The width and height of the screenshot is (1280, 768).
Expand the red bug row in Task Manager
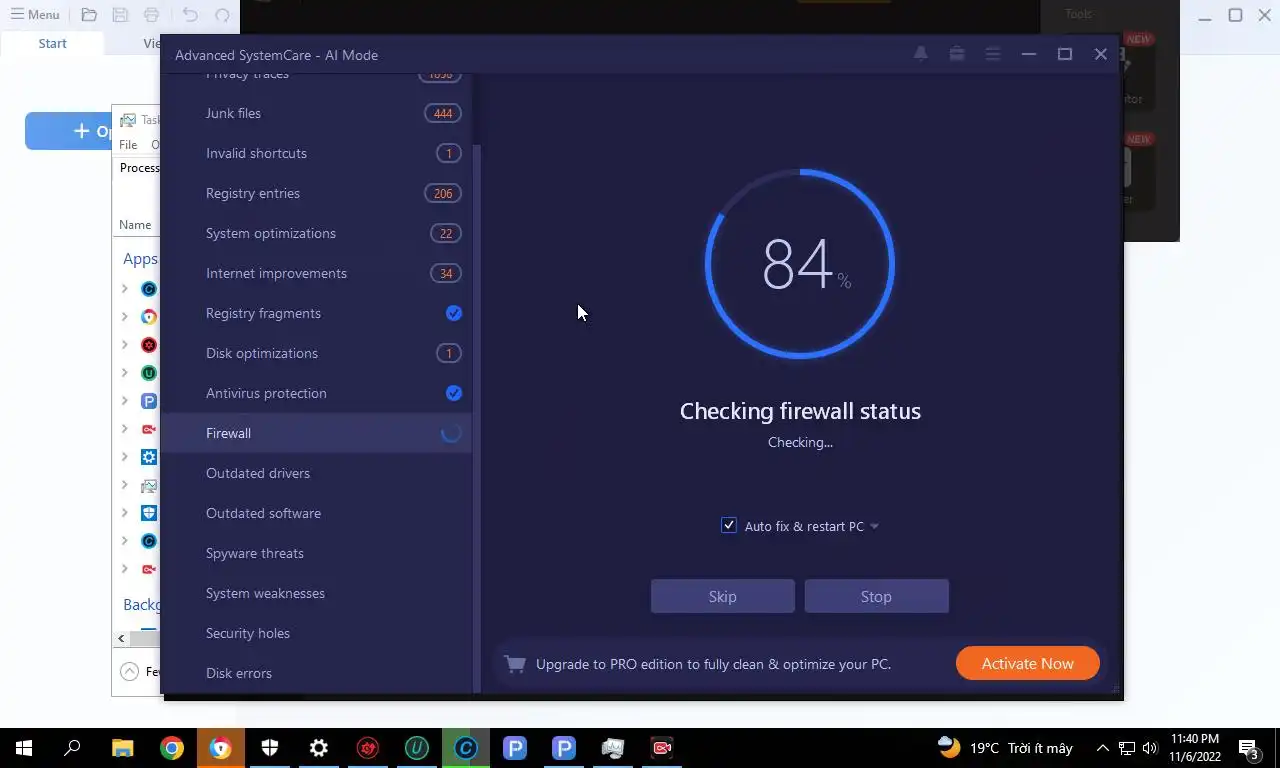[x=124, y=345]
